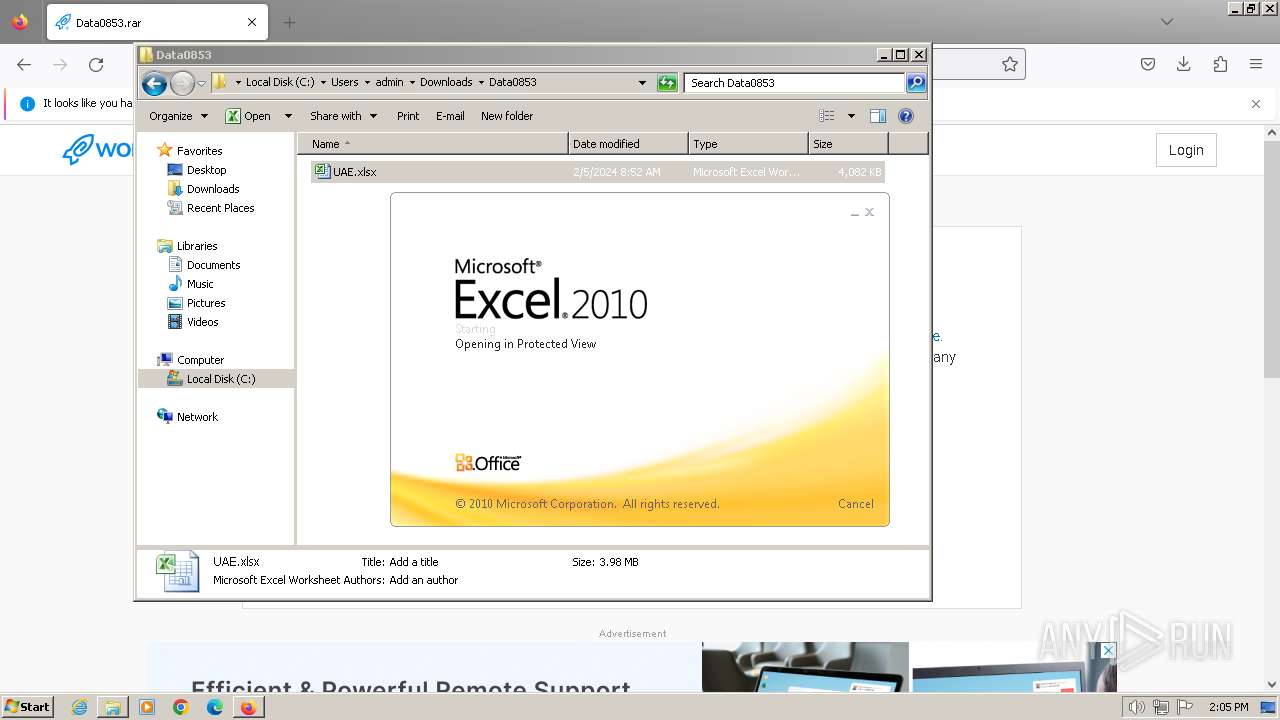Click the Firefox Pocket save icon
1280x720 pixels.
(x=1148, y=64)
